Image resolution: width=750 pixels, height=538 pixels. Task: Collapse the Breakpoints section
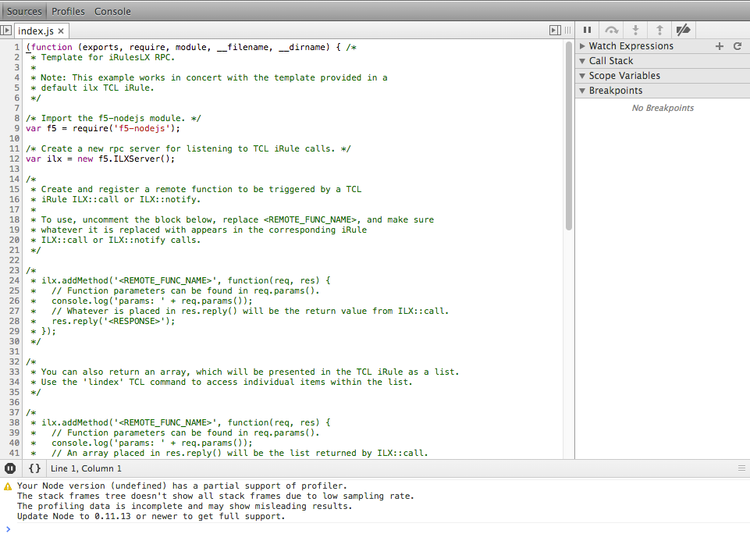tap(583, 91)
